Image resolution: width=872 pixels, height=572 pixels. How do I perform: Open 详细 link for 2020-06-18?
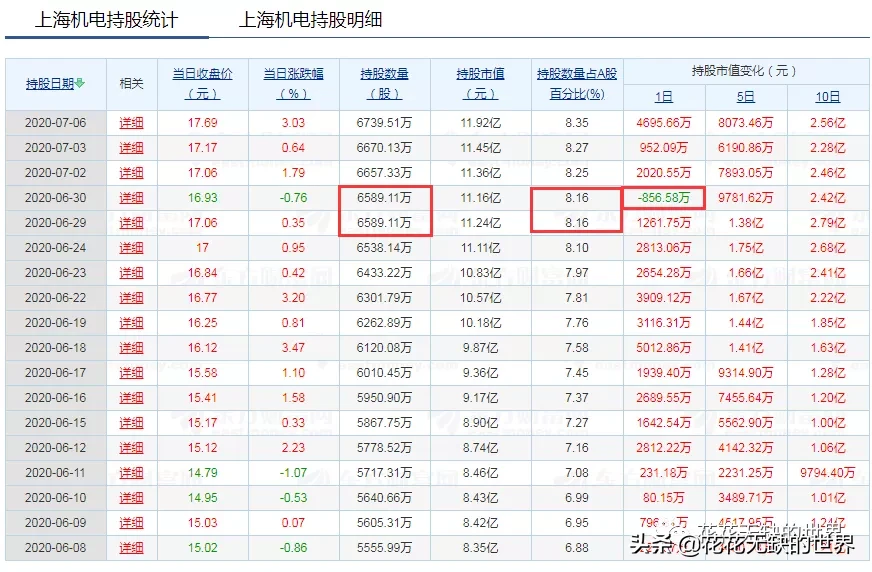coord(131,348)
